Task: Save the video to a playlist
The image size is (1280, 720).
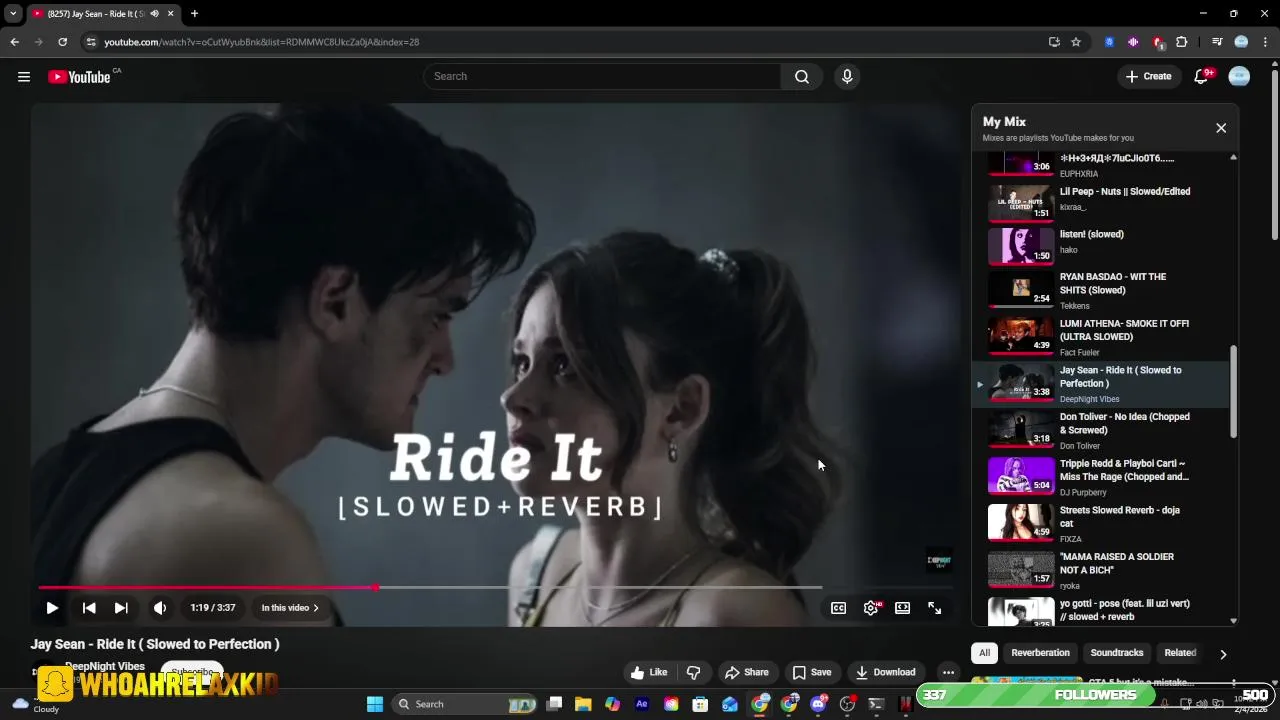Action: [x=812, y=672]
